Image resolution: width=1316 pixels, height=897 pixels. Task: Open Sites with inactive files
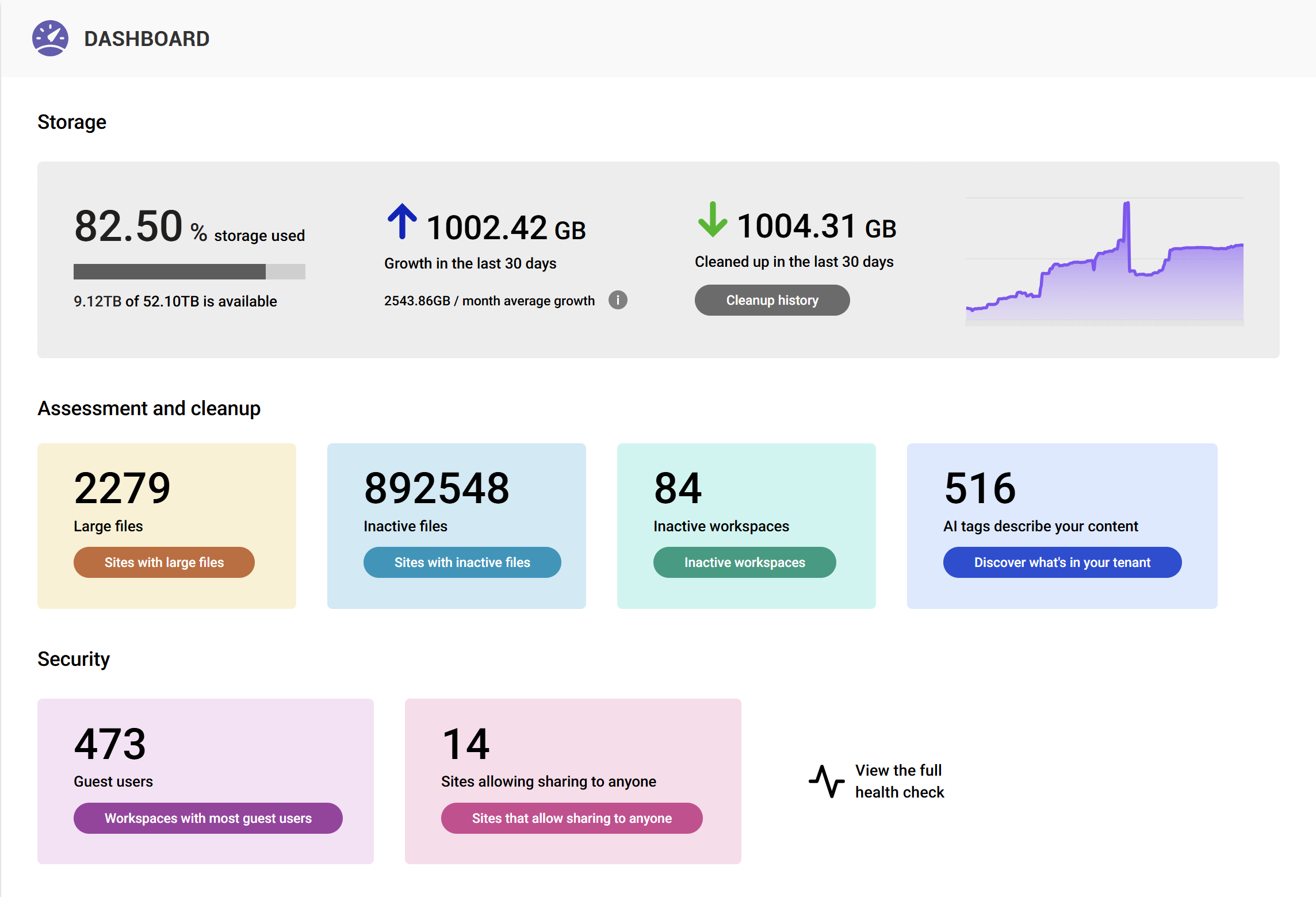pyautogui.click(x=462, y=562)
